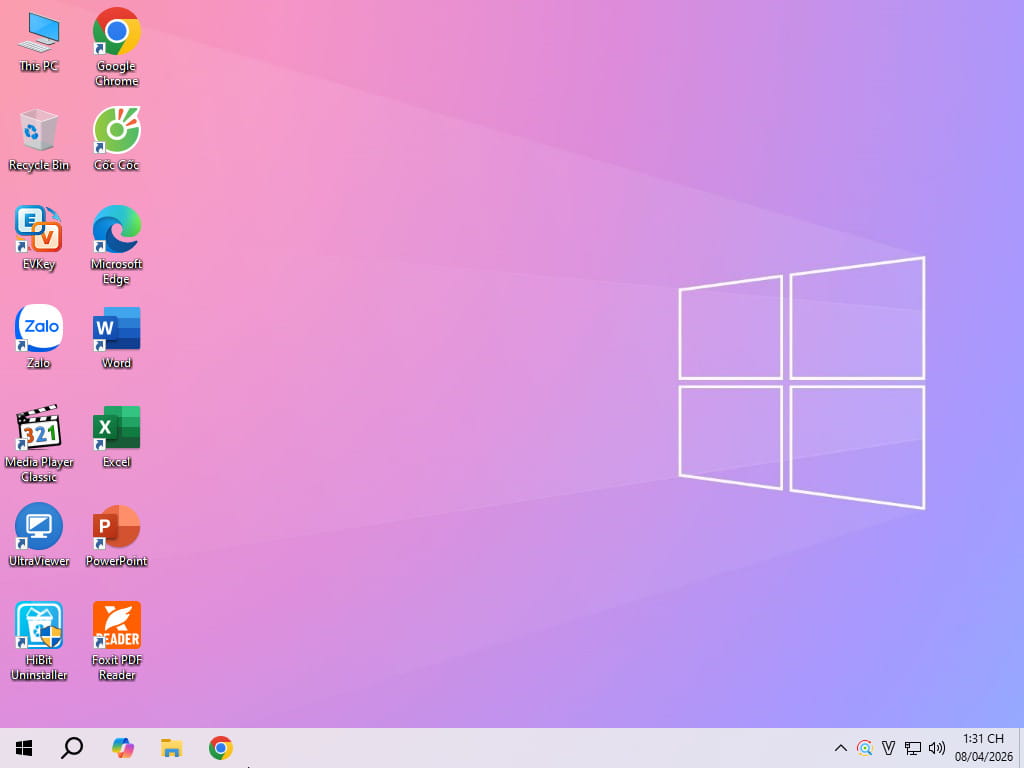Select the HiBit Uninstaller shortcut
The width and height of the screenshot is (1024, 768).
(39, 642)
